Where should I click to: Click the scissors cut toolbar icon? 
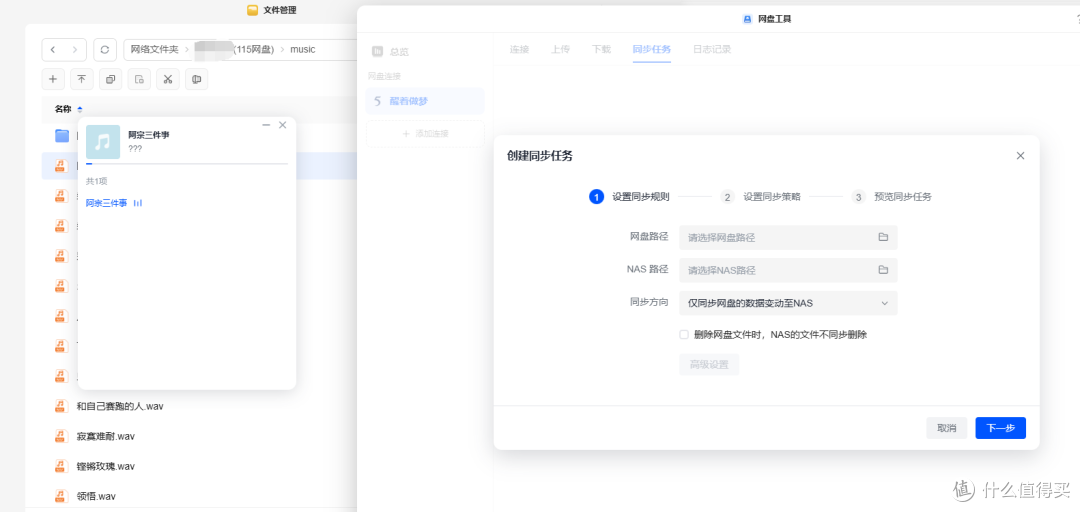pyautogui.click(x=167, y=79)
